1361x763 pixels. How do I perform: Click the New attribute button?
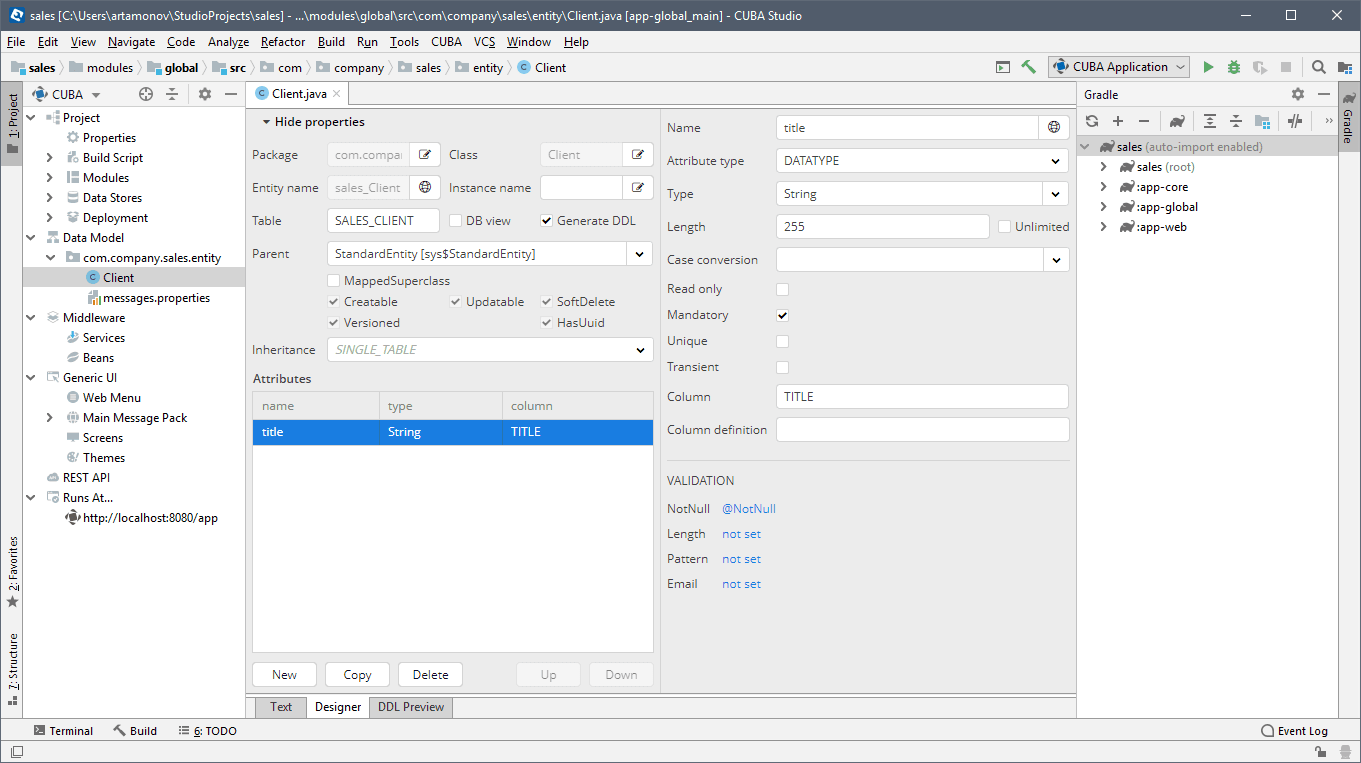click(284, 675)
